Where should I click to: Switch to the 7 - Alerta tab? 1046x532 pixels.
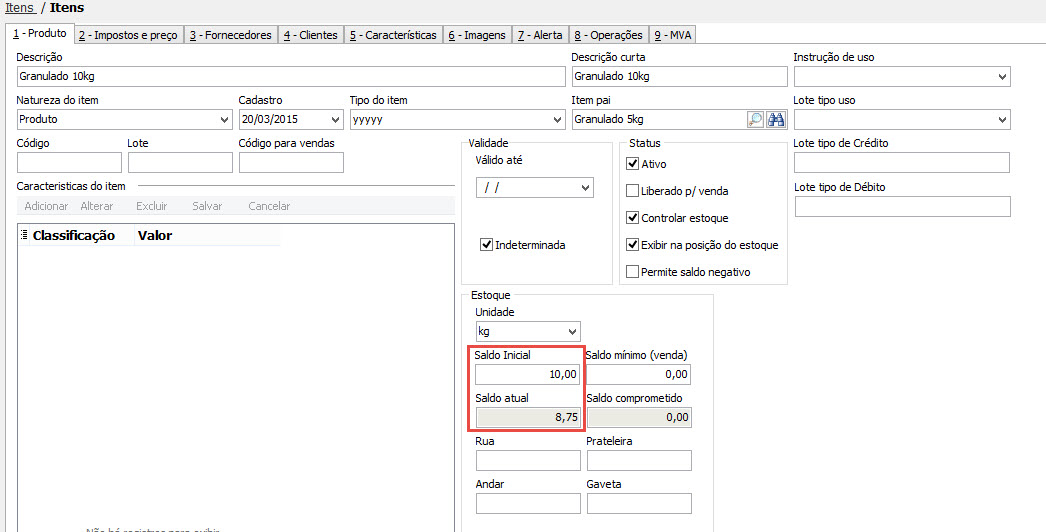(540, 35)
